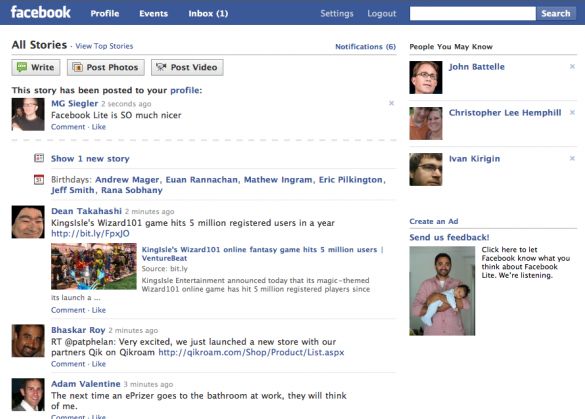Follow the profile link in posted notice

tap(186, 90)
